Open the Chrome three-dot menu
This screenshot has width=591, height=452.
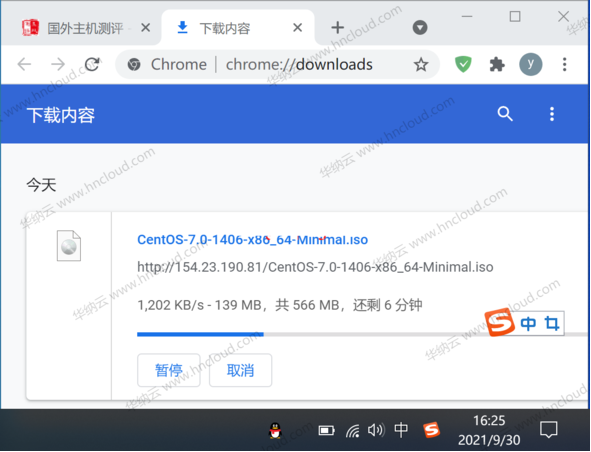[x=564, y=64]
